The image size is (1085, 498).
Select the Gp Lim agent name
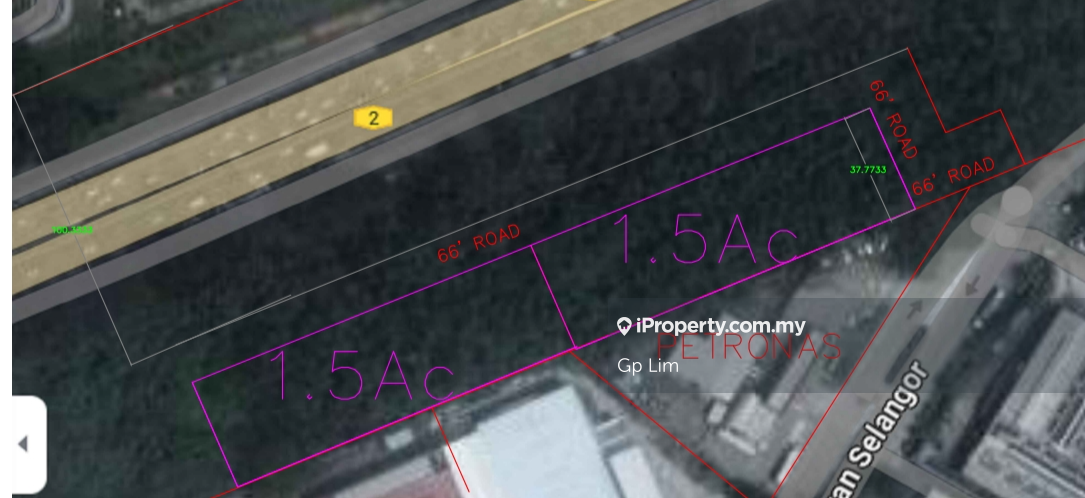point(648,365)
